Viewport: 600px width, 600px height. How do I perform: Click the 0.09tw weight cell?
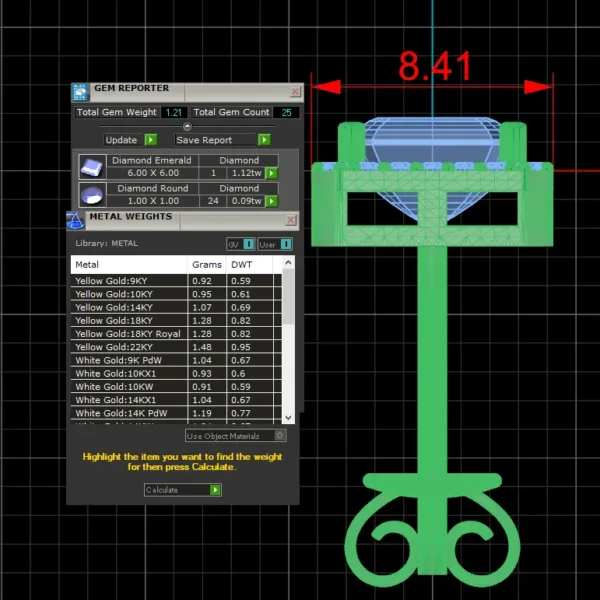[246, 201]
